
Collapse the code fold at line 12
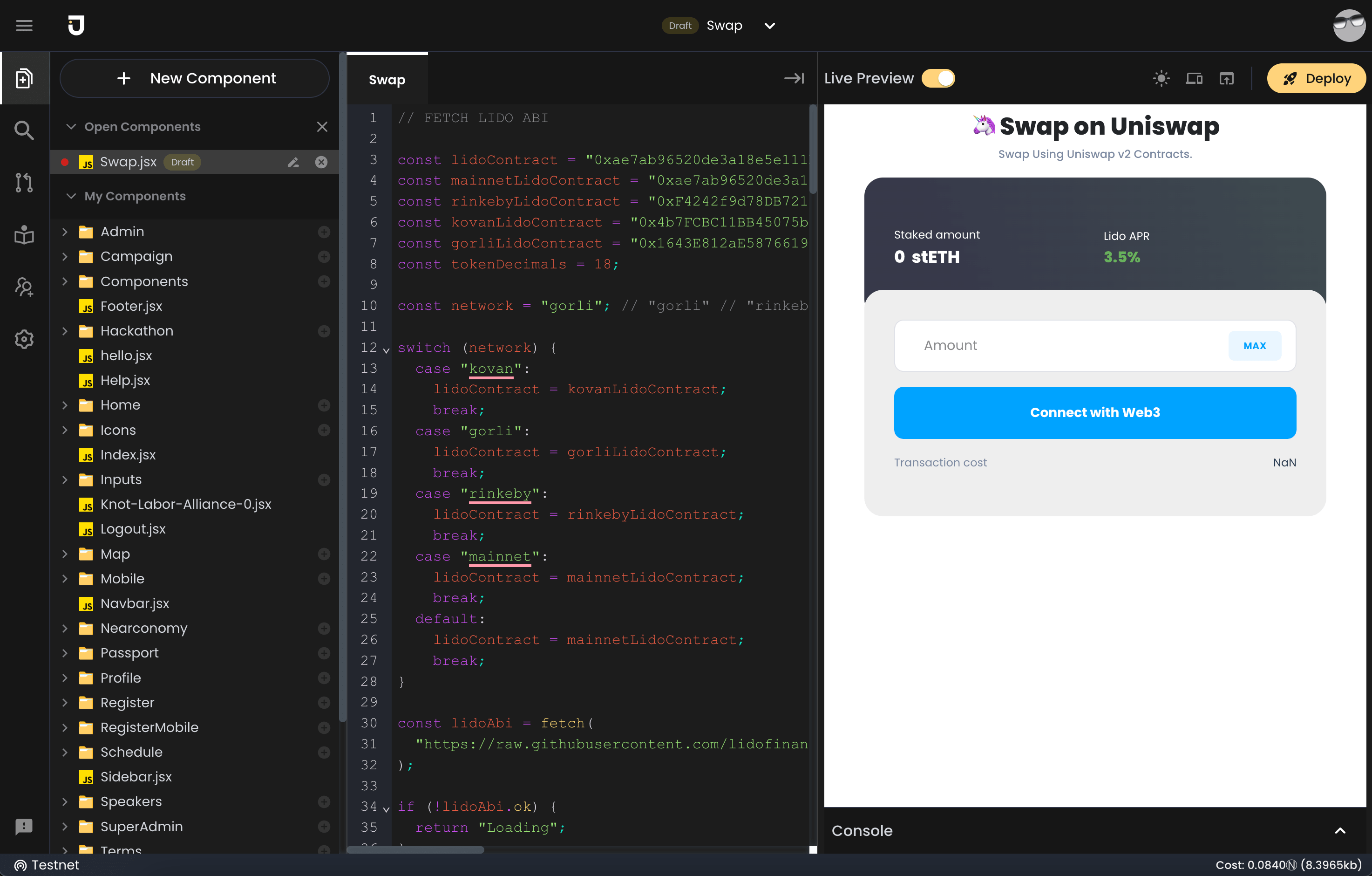pos(386,350)
